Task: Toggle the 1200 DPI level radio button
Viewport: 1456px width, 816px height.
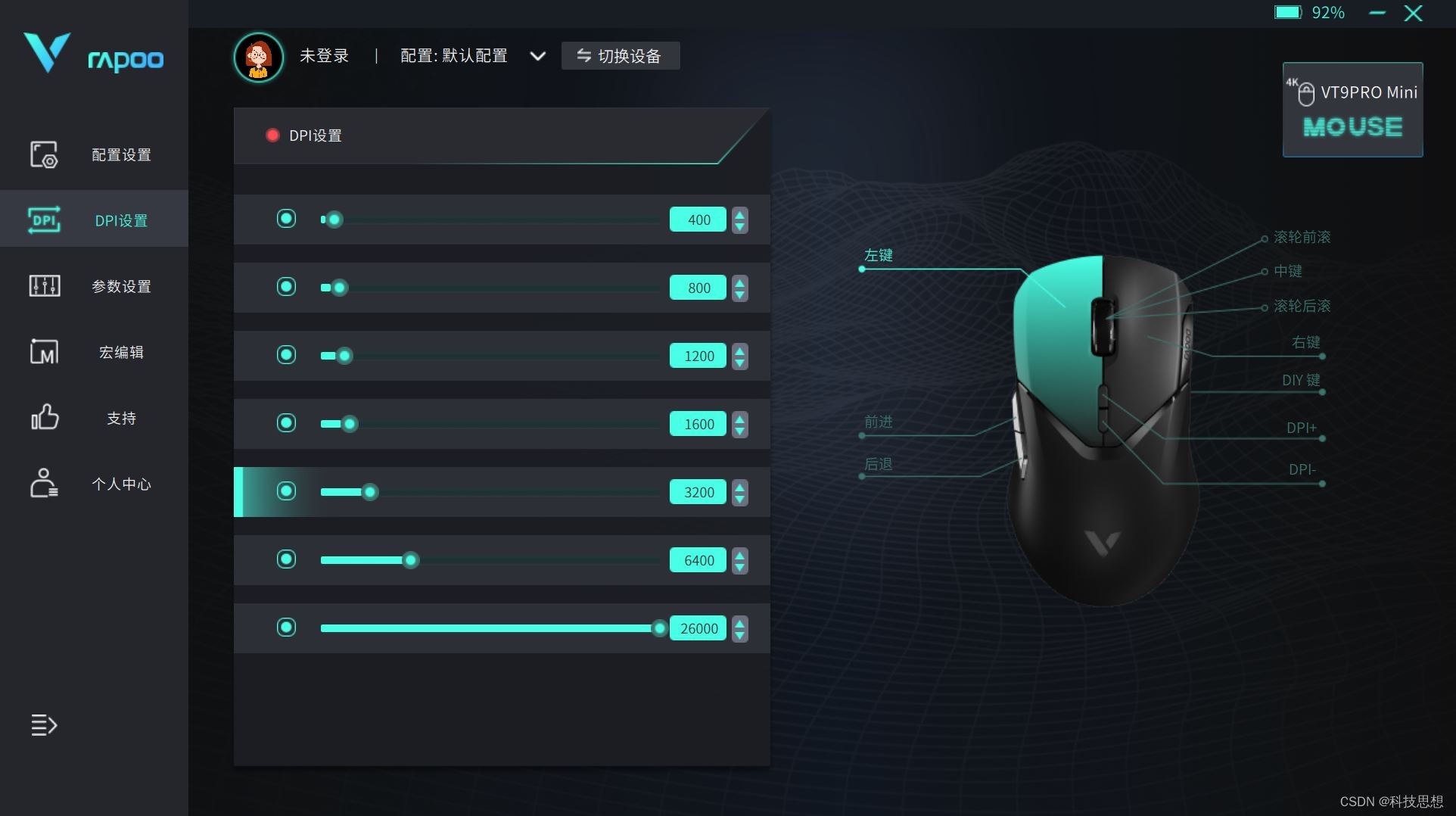Action: coord(286,355)
